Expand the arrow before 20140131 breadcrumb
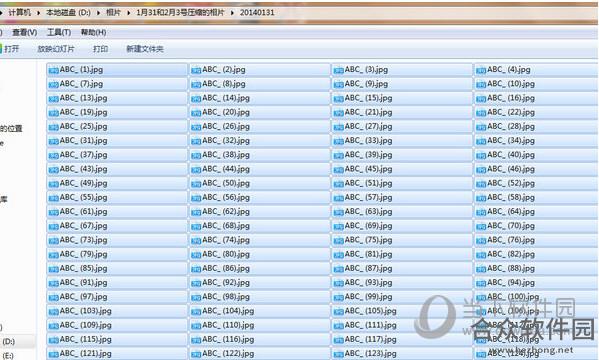Image resolution: width=599 pixels, height=360 pixels. point(232,13)
